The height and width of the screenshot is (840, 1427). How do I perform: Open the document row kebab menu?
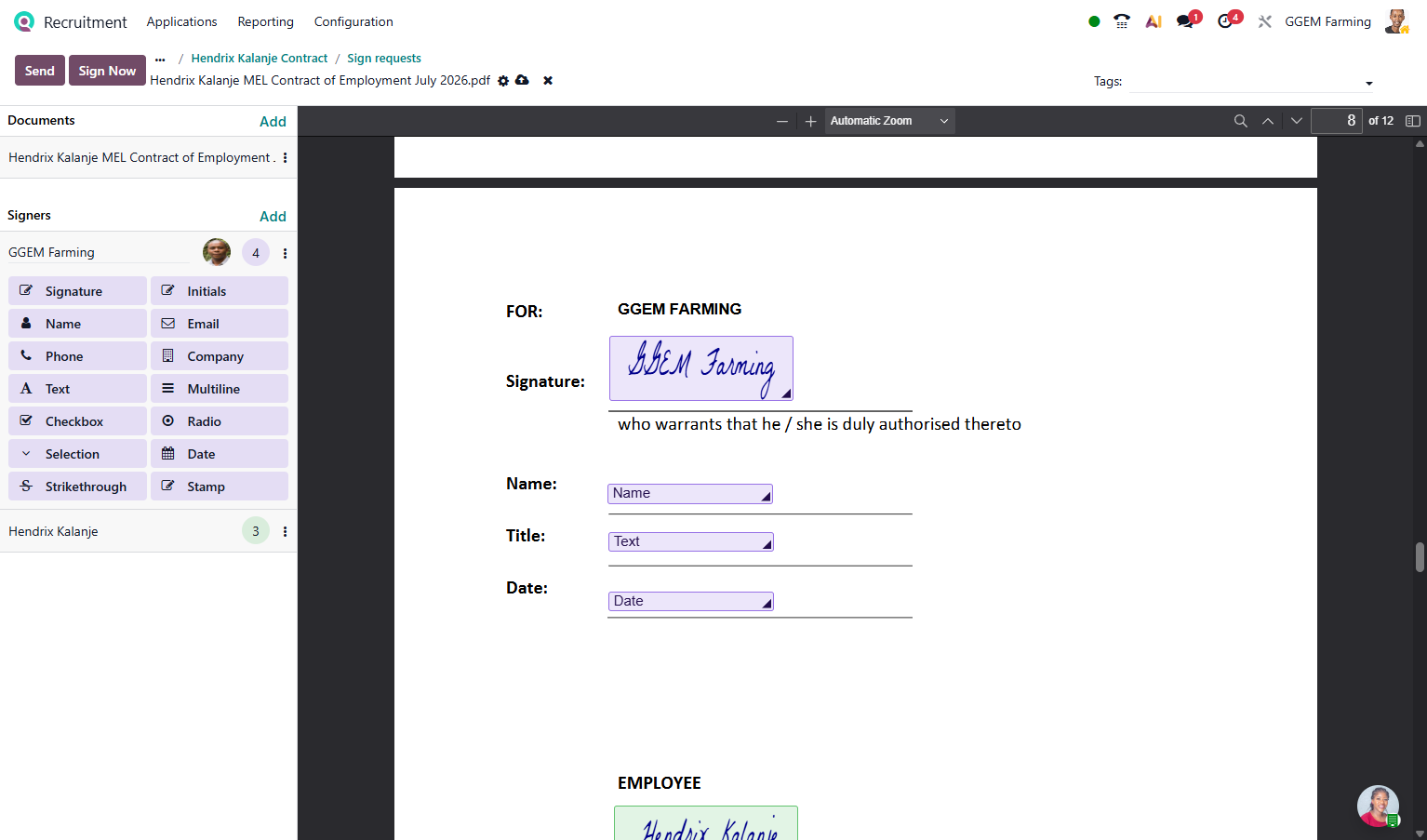(x=285, y=158)
